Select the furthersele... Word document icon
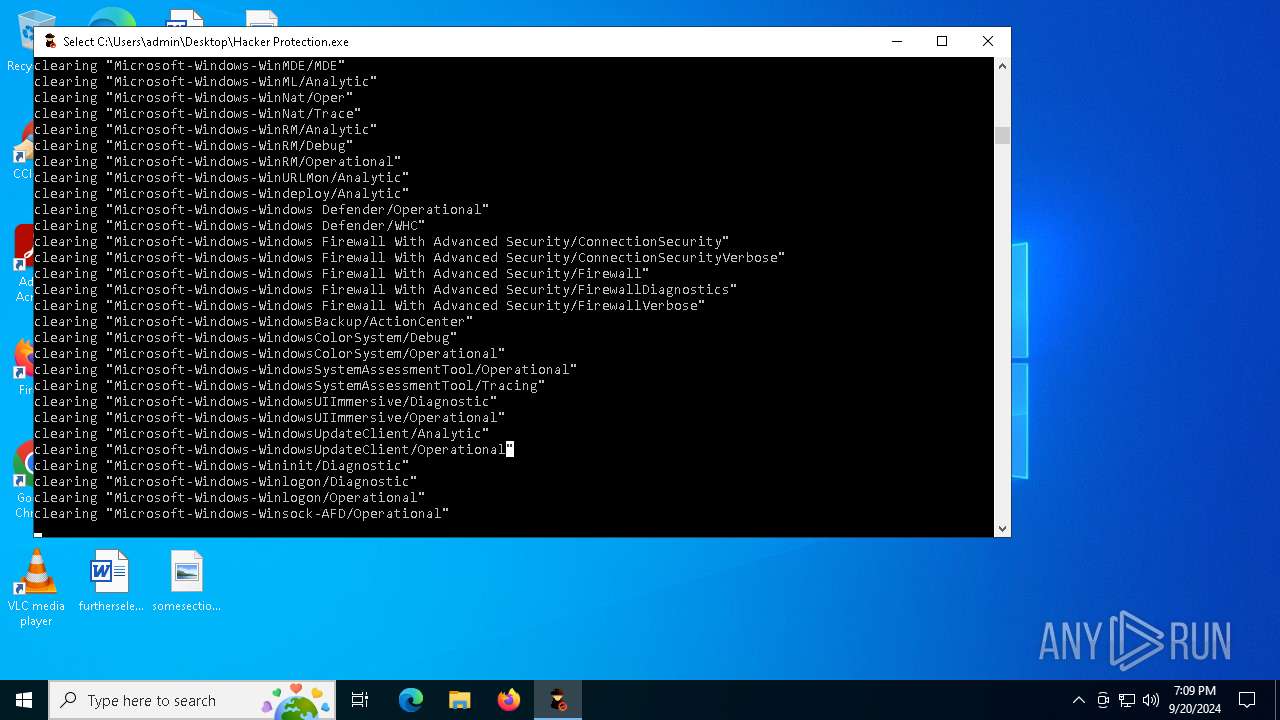 click(111, 581)
